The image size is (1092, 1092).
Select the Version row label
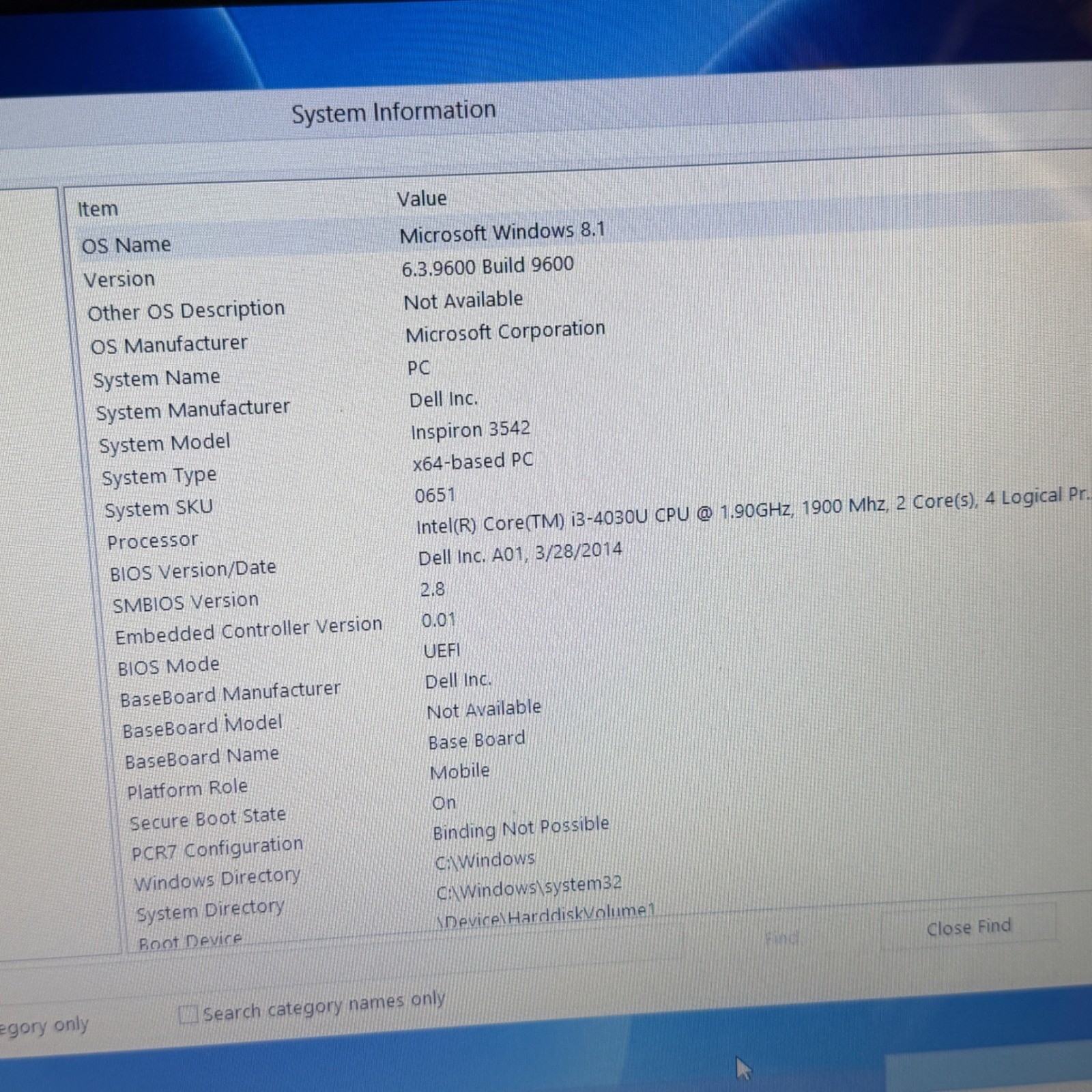[119, 279]
